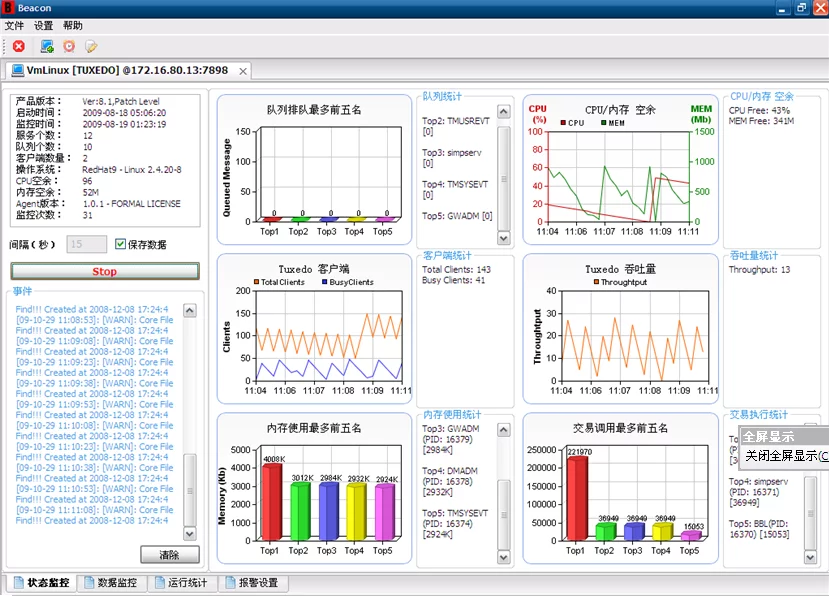Click the red X toolbar icon
This screenshot has height=596, width=829.
(19, 47)
